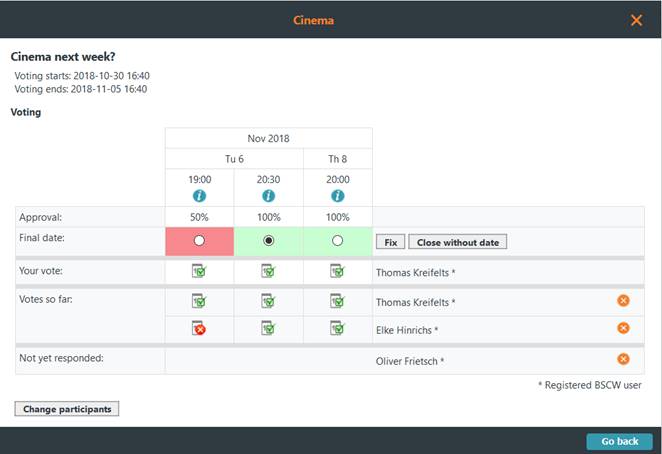662x454 pixels.
Task: Remove Oliver Frietsch using orange delete icon
Action: (623, 359)
